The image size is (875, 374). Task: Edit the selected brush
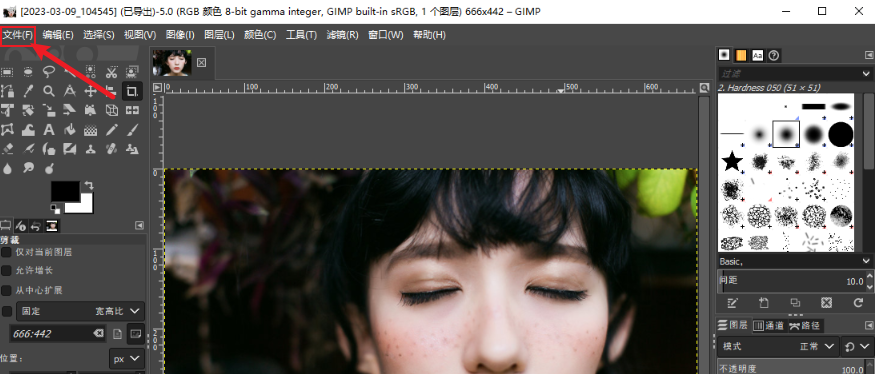coord(733,303)
